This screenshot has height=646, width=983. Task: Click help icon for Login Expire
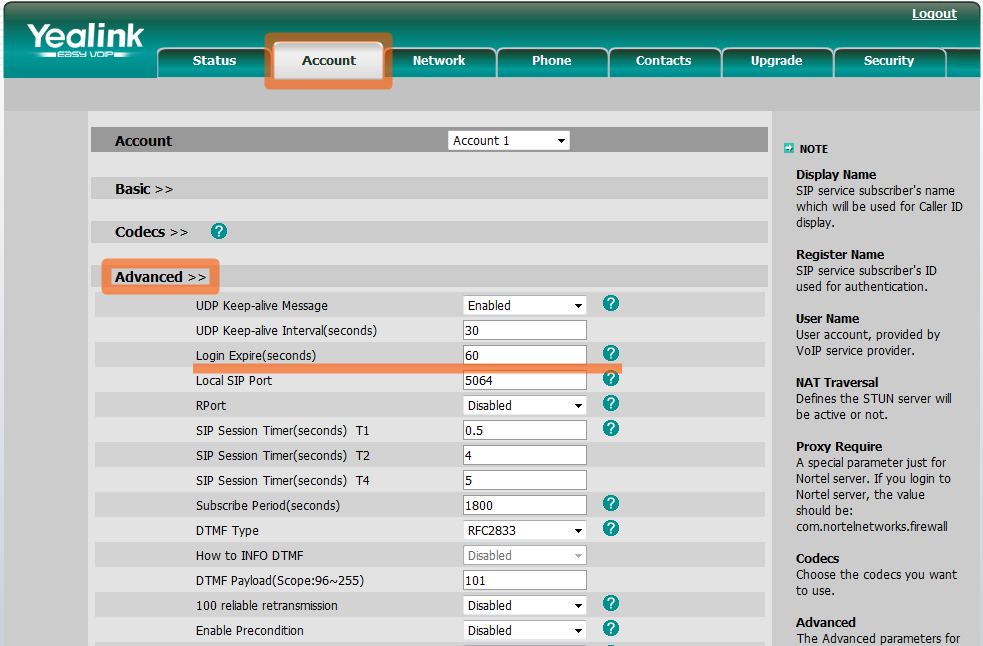[611, 353]
